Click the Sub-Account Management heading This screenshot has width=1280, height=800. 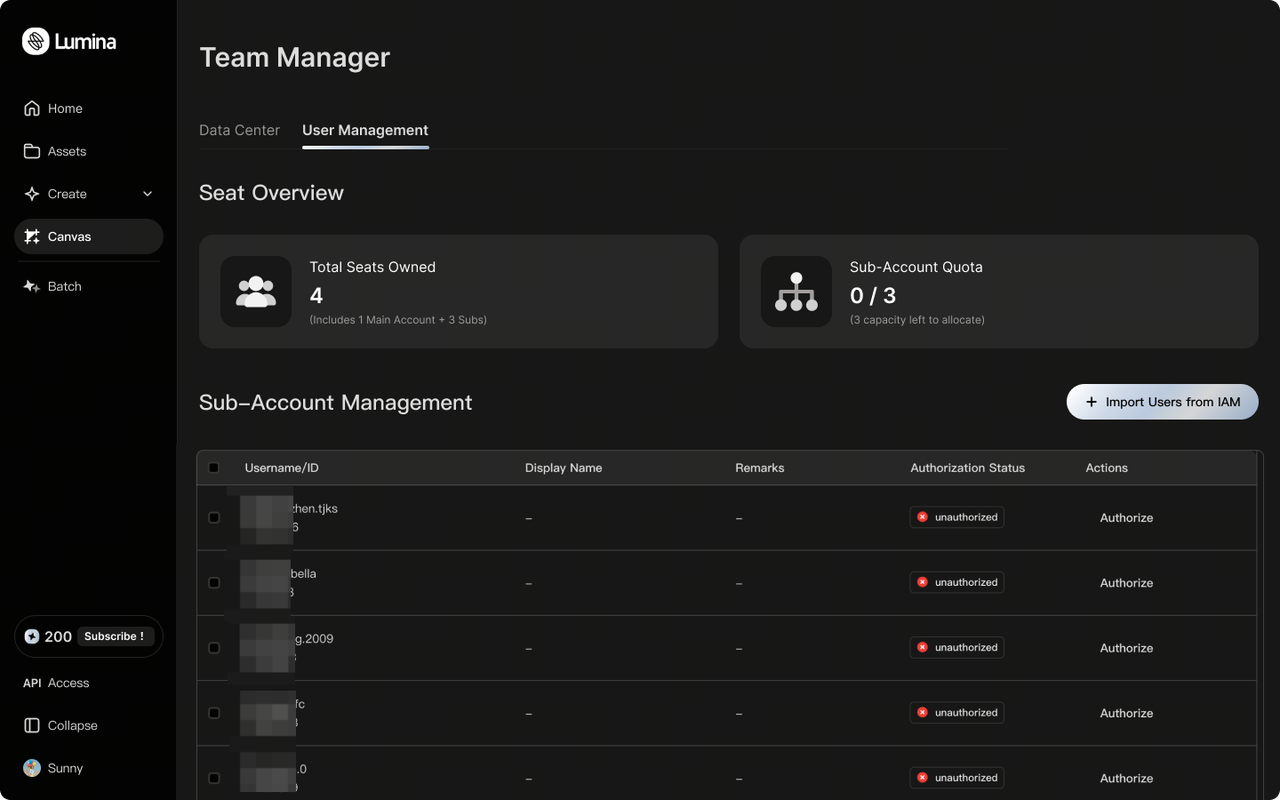[x=335, y=402]
